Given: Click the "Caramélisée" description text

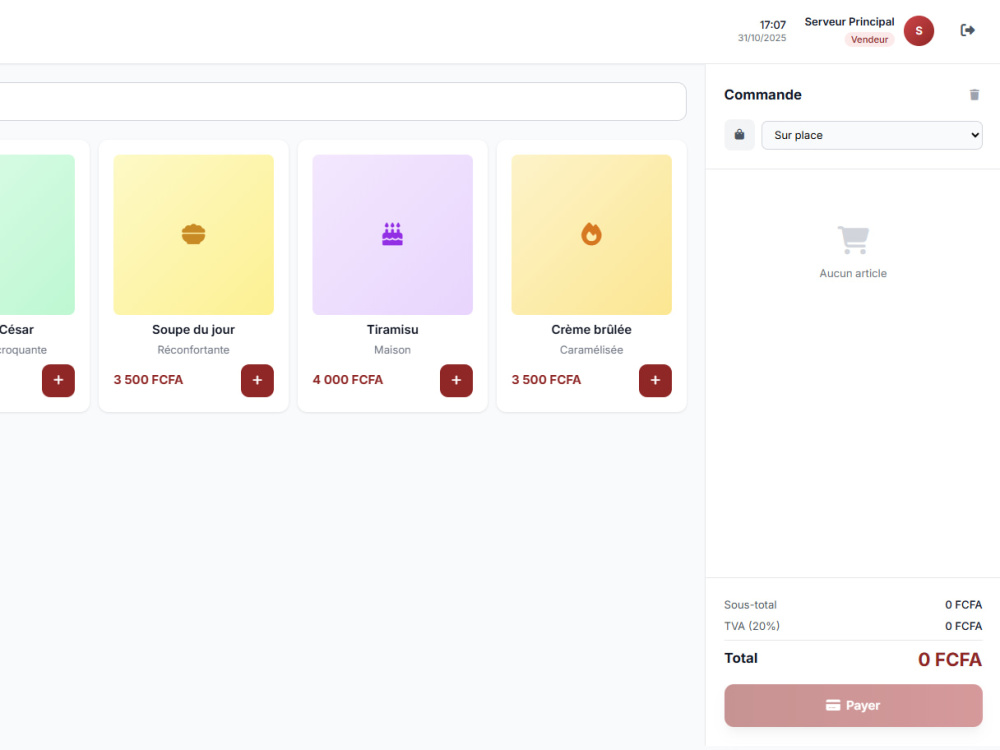Looking at the screenshot, I should (591, 350).
